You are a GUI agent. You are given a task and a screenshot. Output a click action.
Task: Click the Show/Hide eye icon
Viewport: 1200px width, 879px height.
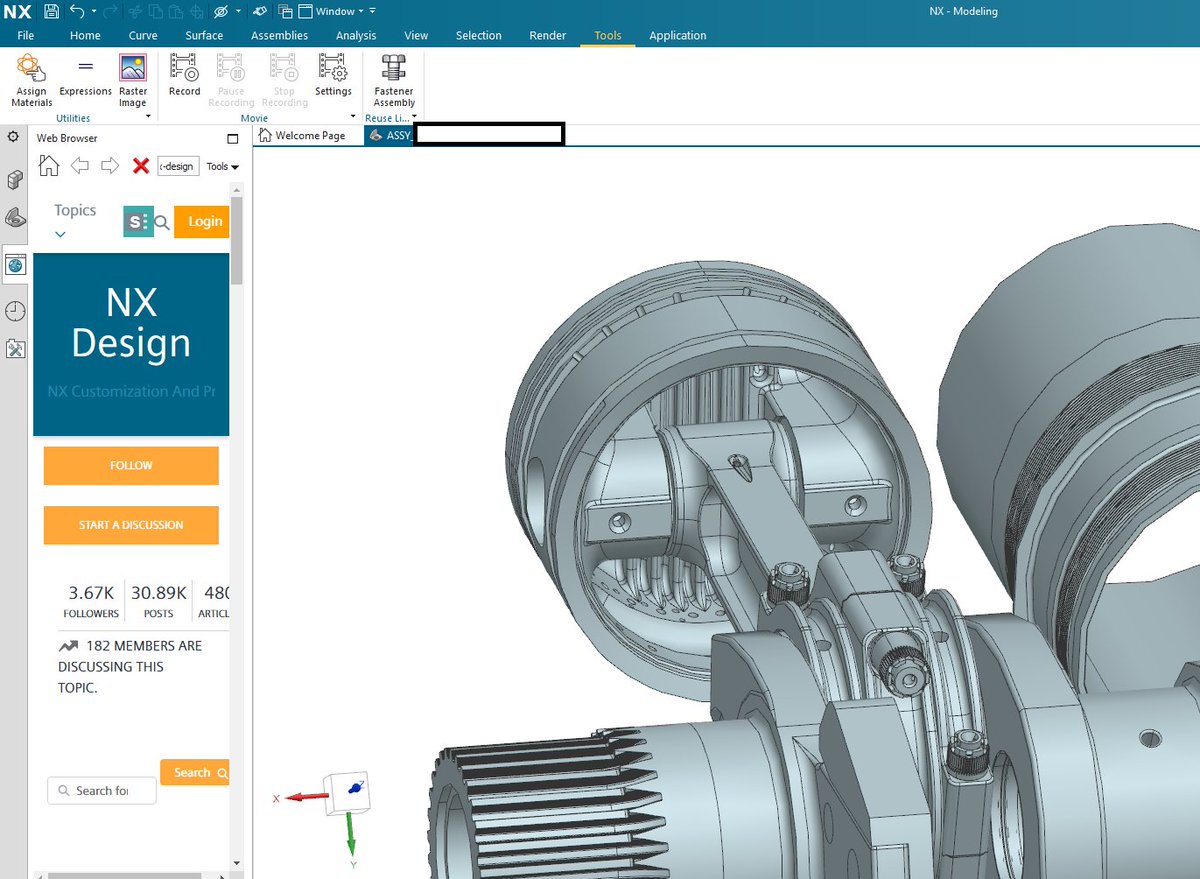click(x=221, y=11)
